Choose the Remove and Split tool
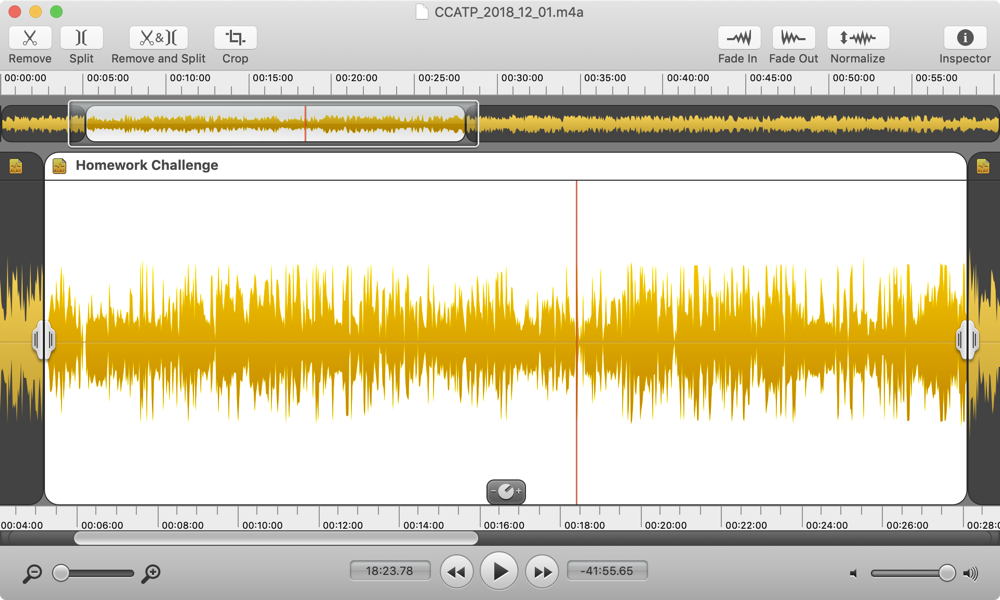 (x=158, y=38)
